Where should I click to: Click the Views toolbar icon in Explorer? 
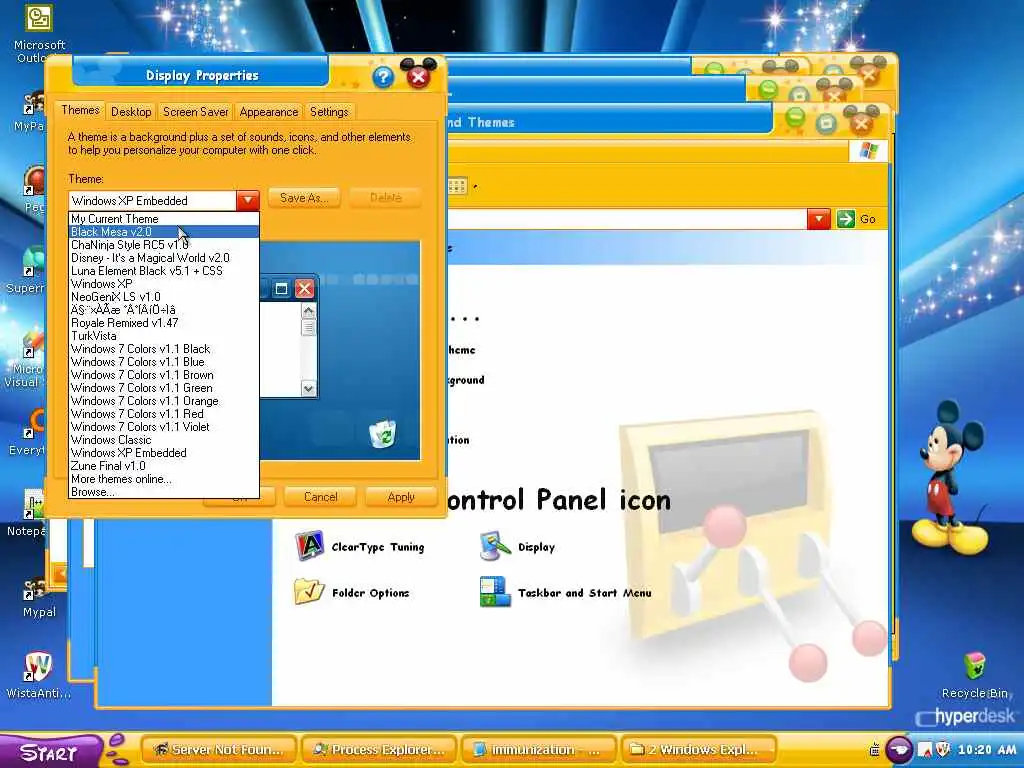click(457, 187)
